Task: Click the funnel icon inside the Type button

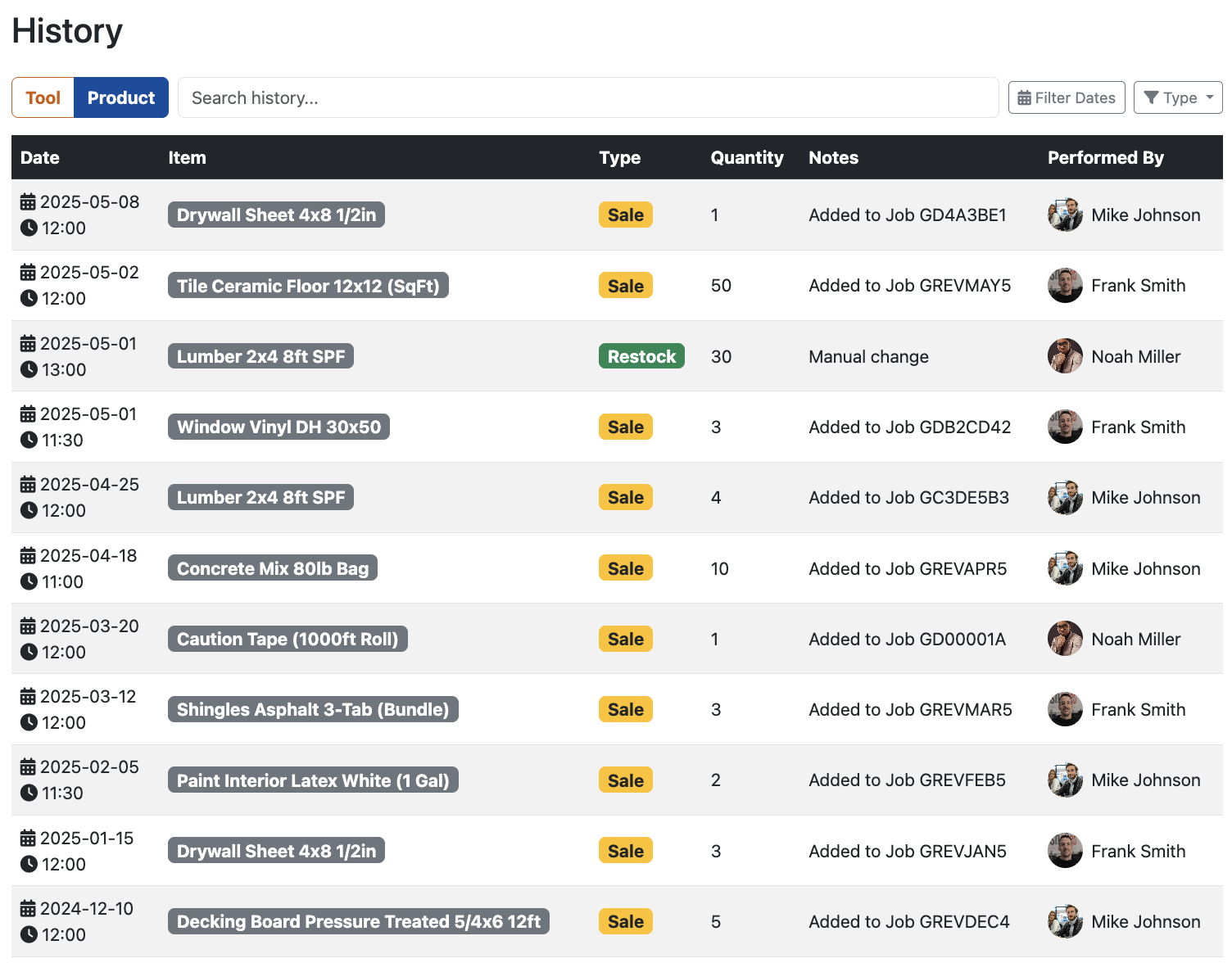Action: click(1153, 97)
